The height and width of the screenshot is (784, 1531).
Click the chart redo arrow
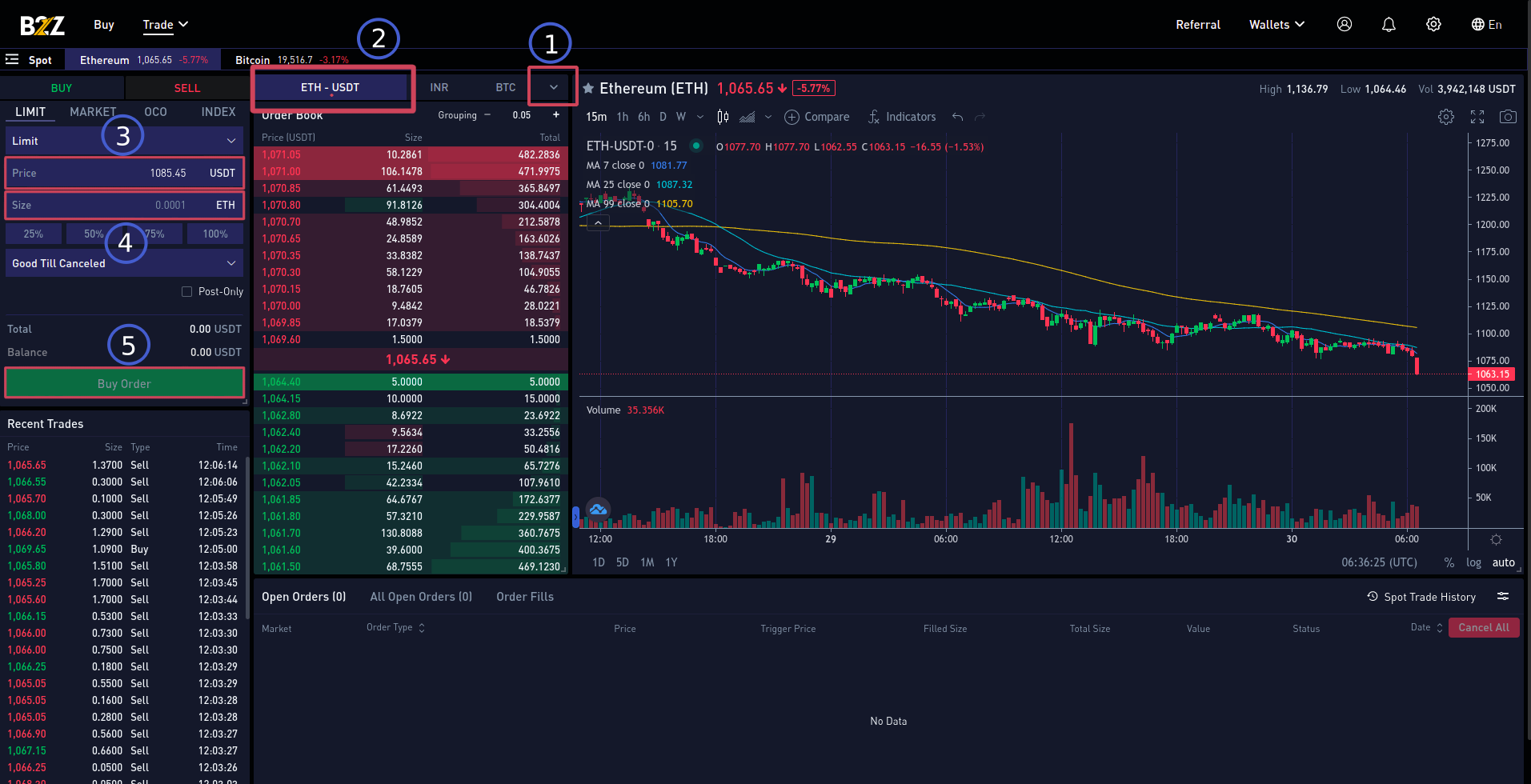click(x=980, y=117)
